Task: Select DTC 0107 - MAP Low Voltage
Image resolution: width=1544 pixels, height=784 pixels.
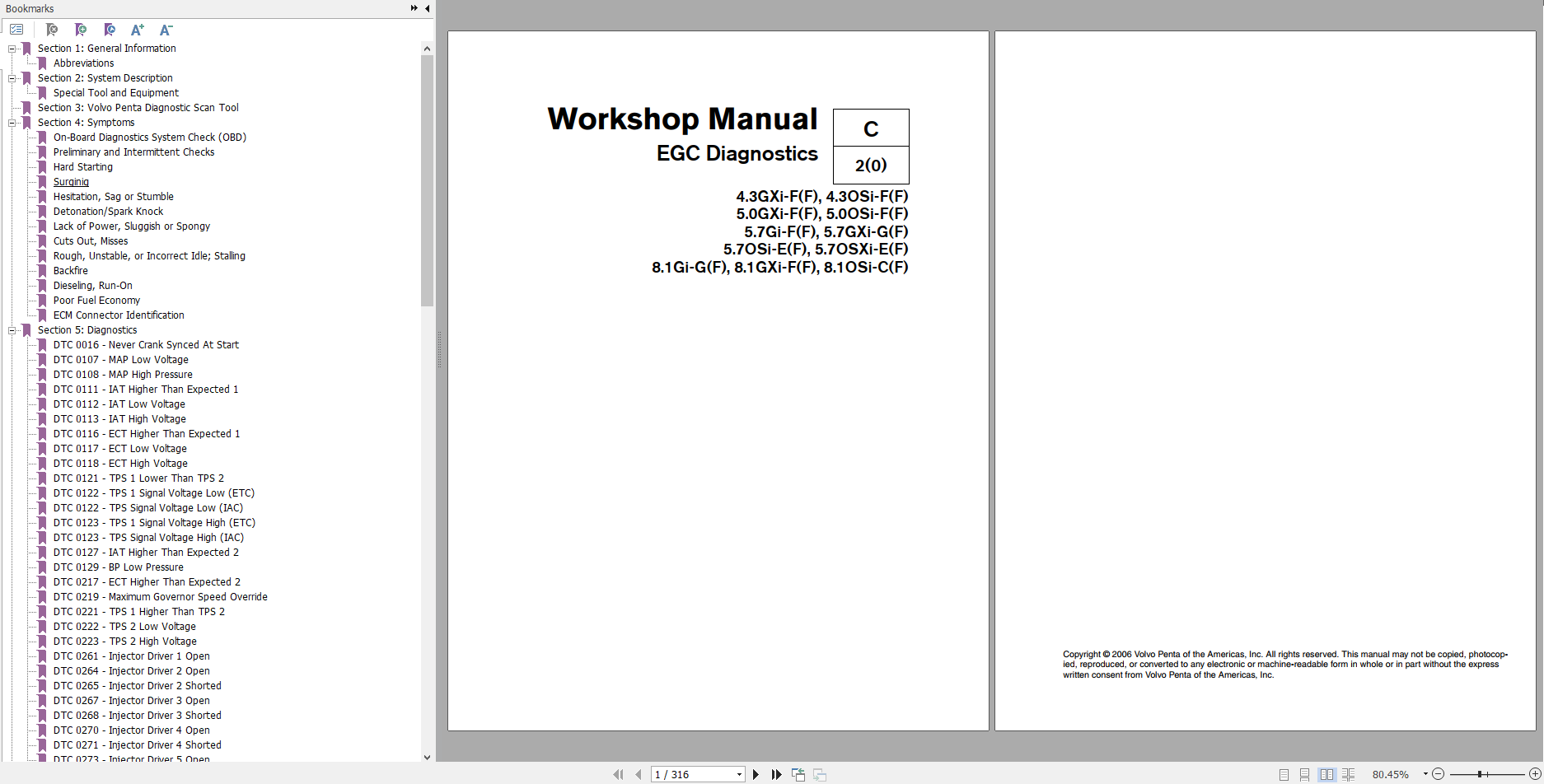Action: [x=120, y=360]
